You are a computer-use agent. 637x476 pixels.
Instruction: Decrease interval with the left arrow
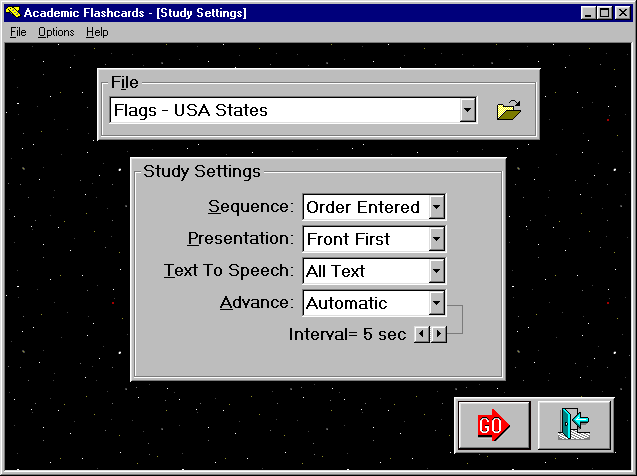(x=422, y=334)
